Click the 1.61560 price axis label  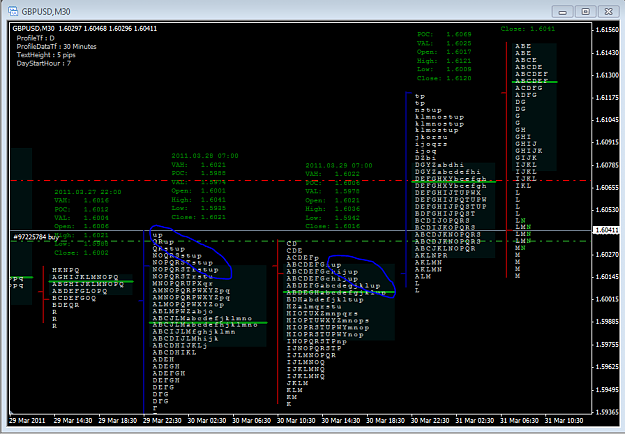(607, 30)
